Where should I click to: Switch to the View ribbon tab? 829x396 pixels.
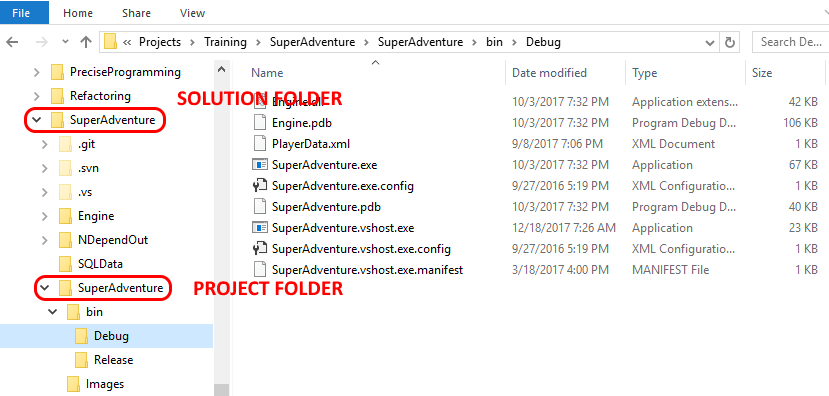(192, 13)
